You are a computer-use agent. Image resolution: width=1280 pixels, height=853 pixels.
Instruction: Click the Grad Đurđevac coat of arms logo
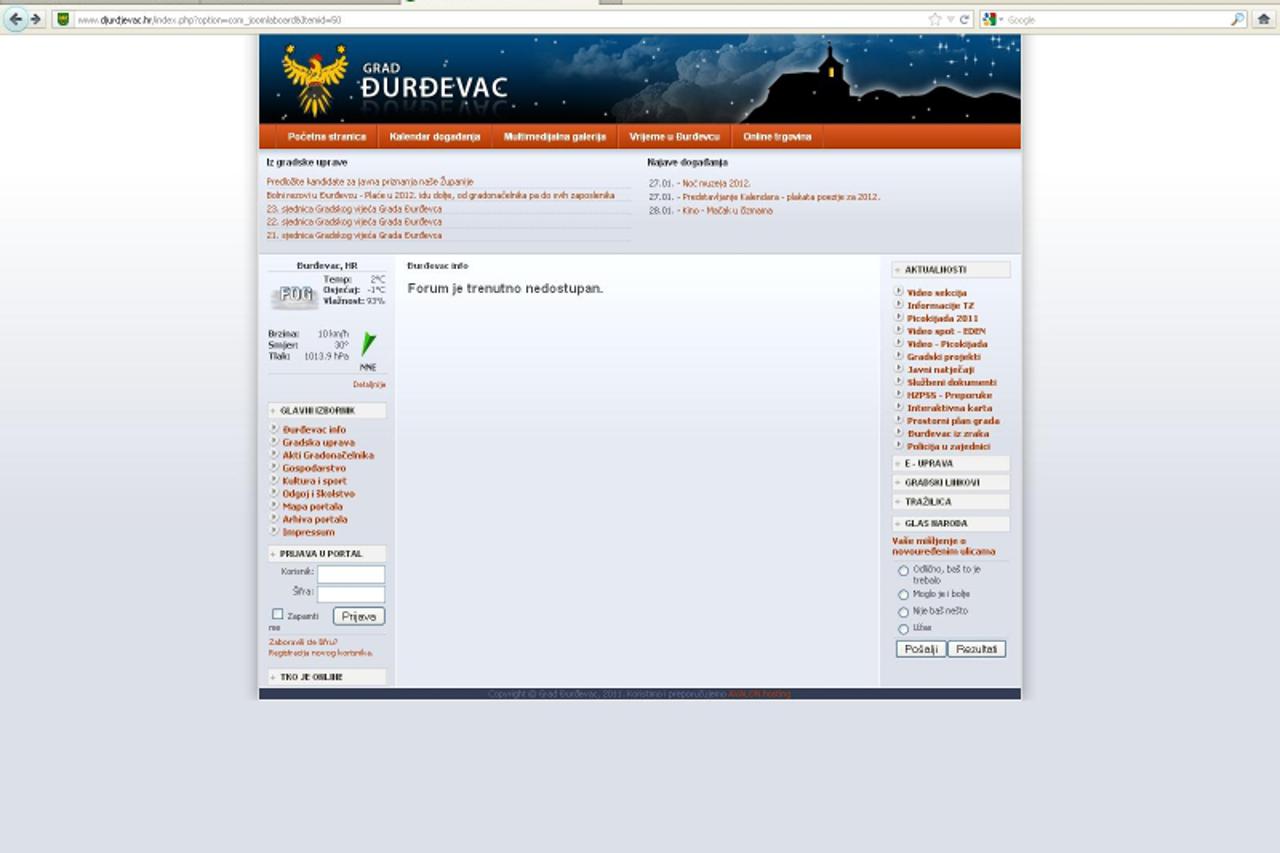coord(314,79)
